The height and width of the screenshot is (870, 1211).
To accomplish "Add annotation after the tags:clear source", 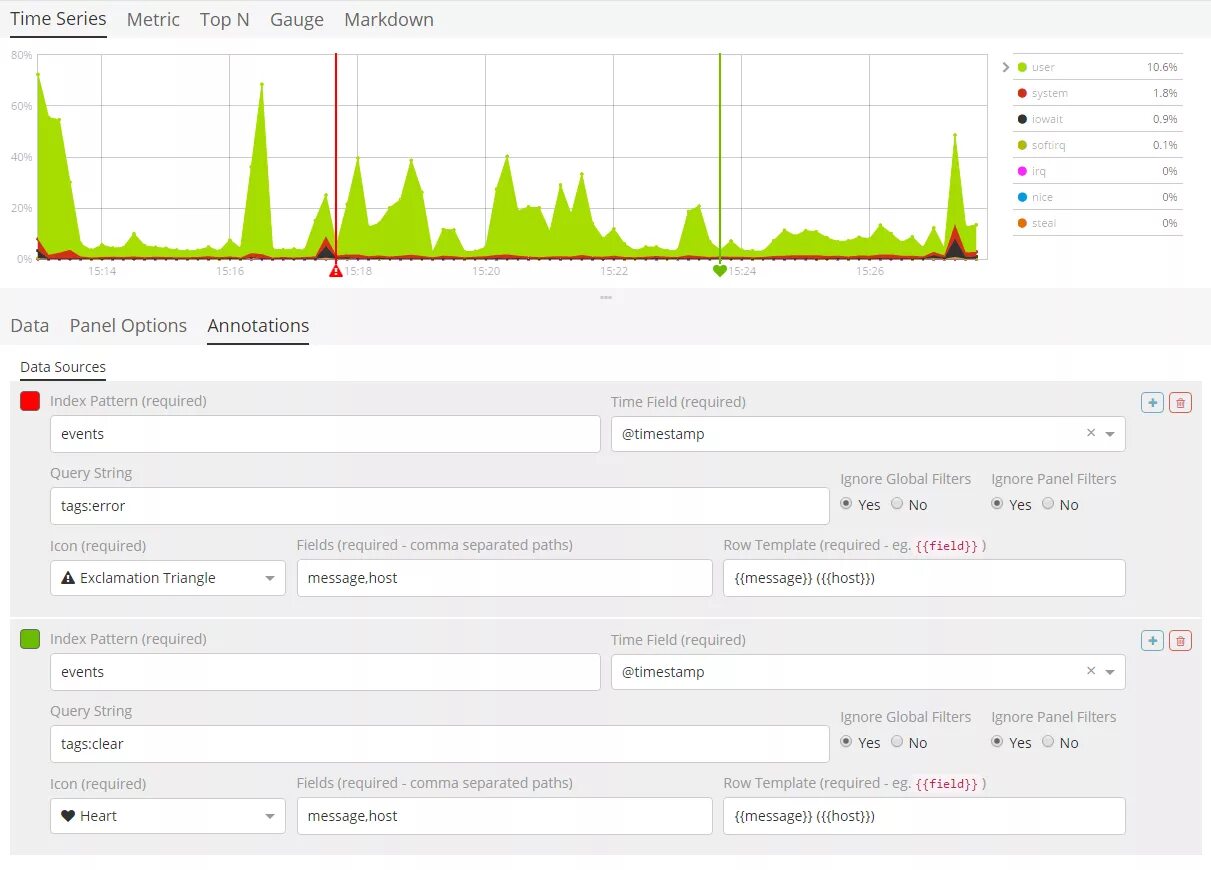I will [1152, 641].
